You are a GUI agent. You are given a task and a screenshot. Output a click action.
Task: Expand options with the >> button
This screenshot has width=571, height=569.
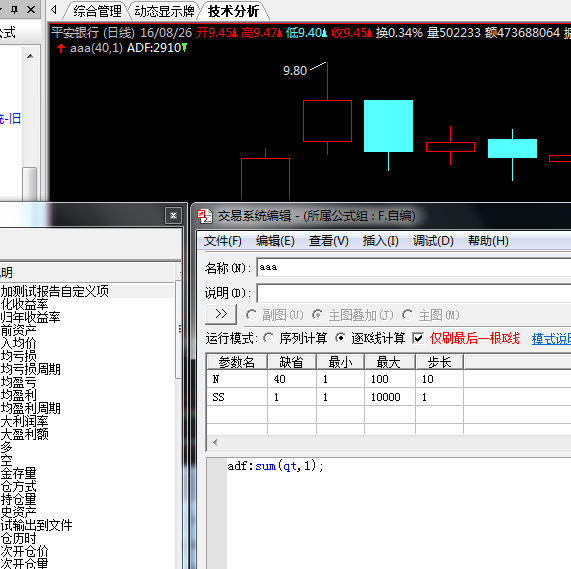(x=221, y=314)
